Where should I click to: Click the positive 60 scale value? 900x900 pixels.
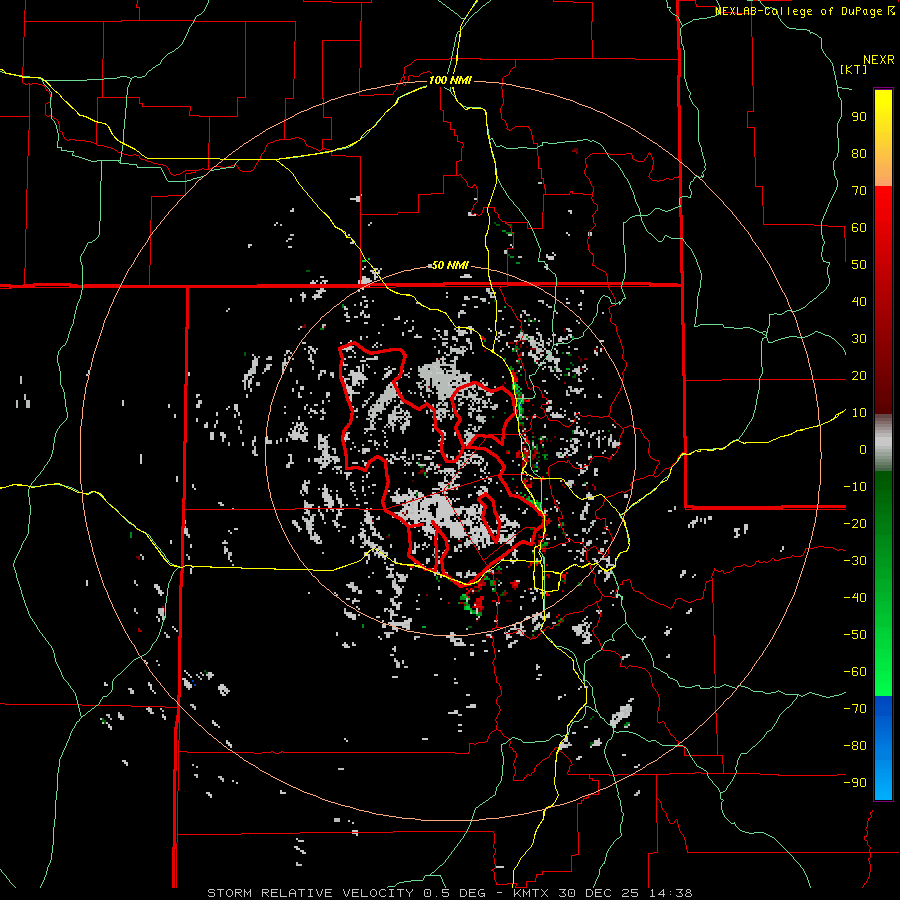859,227
